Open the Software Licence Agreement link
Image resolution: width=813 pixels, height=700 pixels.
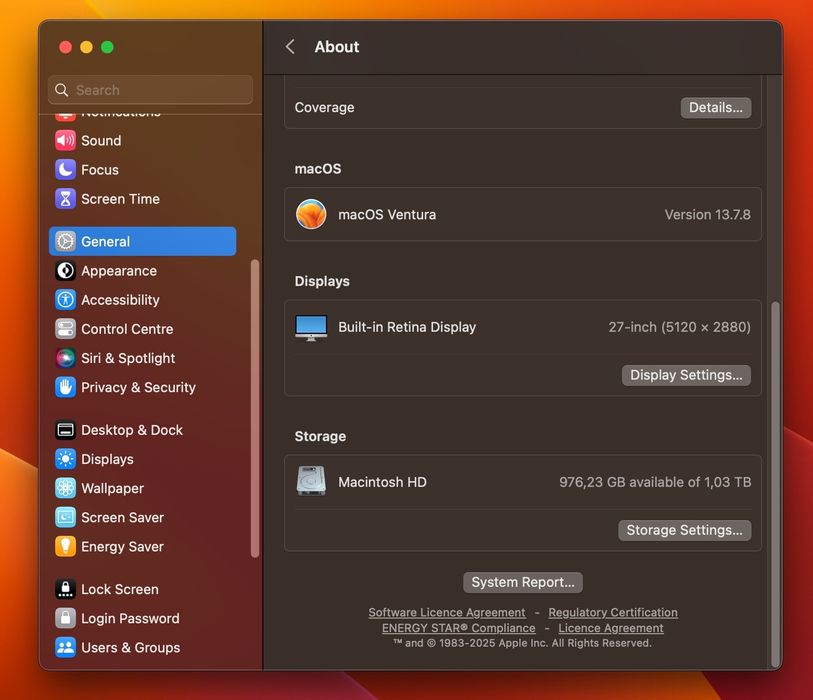(x=446, y=612)
